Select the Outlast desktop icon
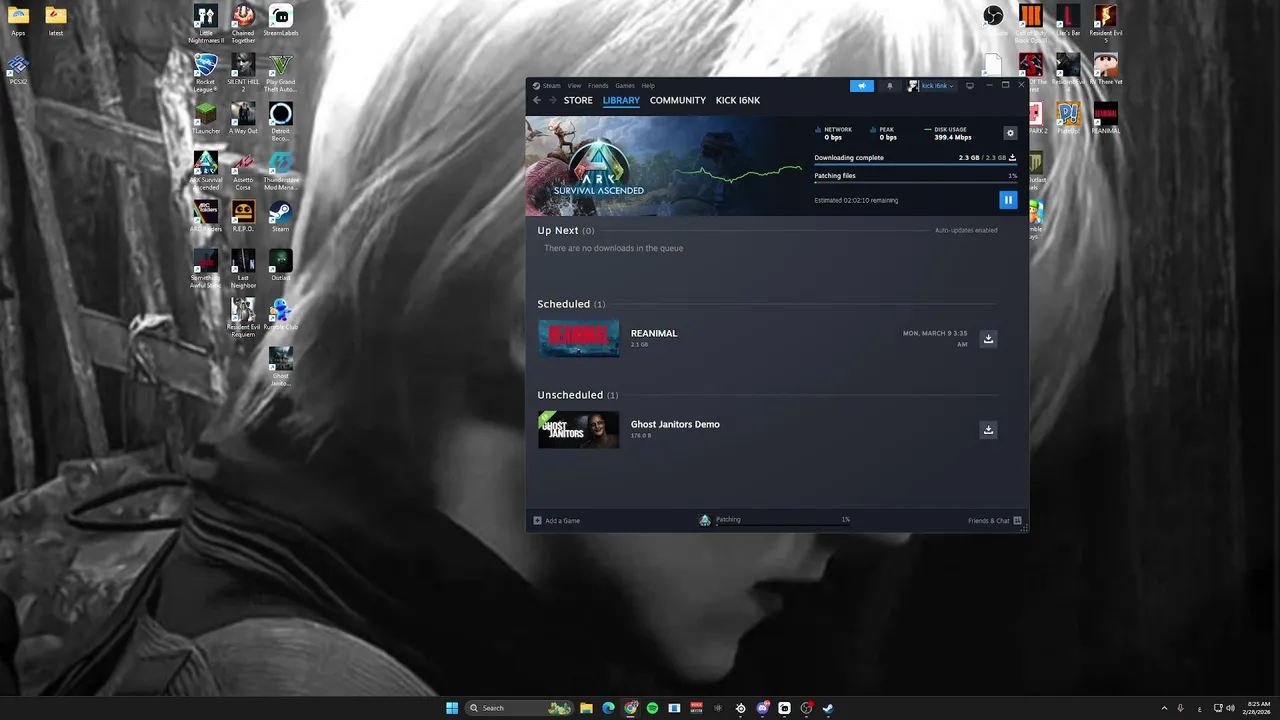 pyautogui.click(x=281, y=265)
